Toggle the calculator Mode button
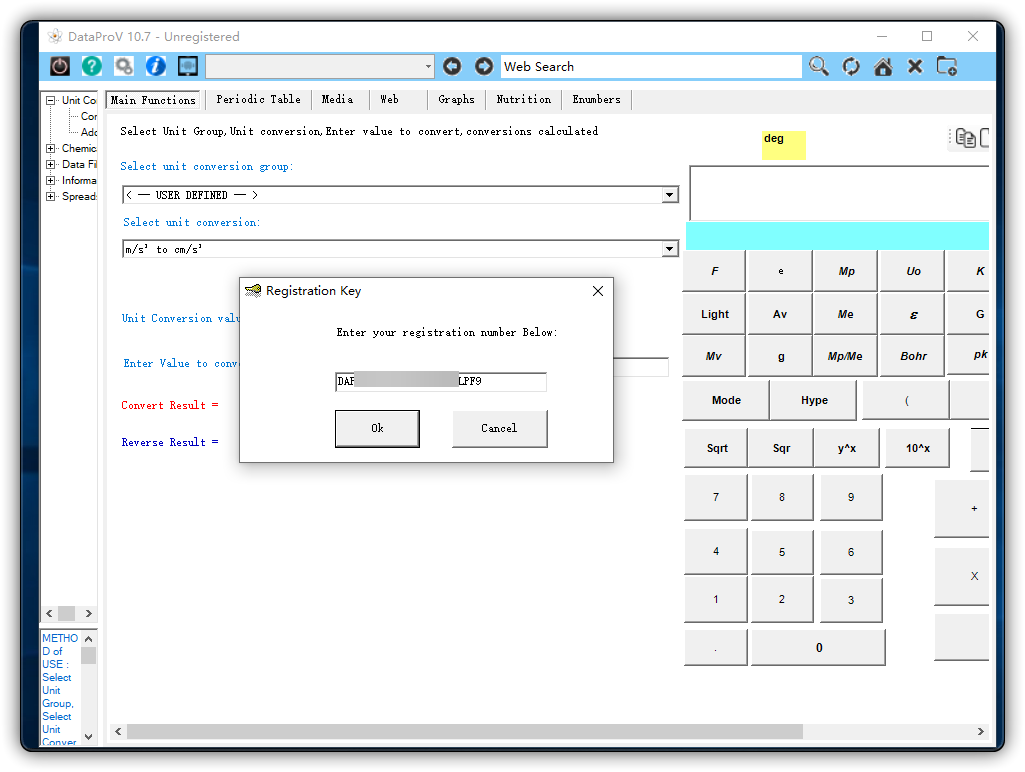 click(x=725, y=399)
